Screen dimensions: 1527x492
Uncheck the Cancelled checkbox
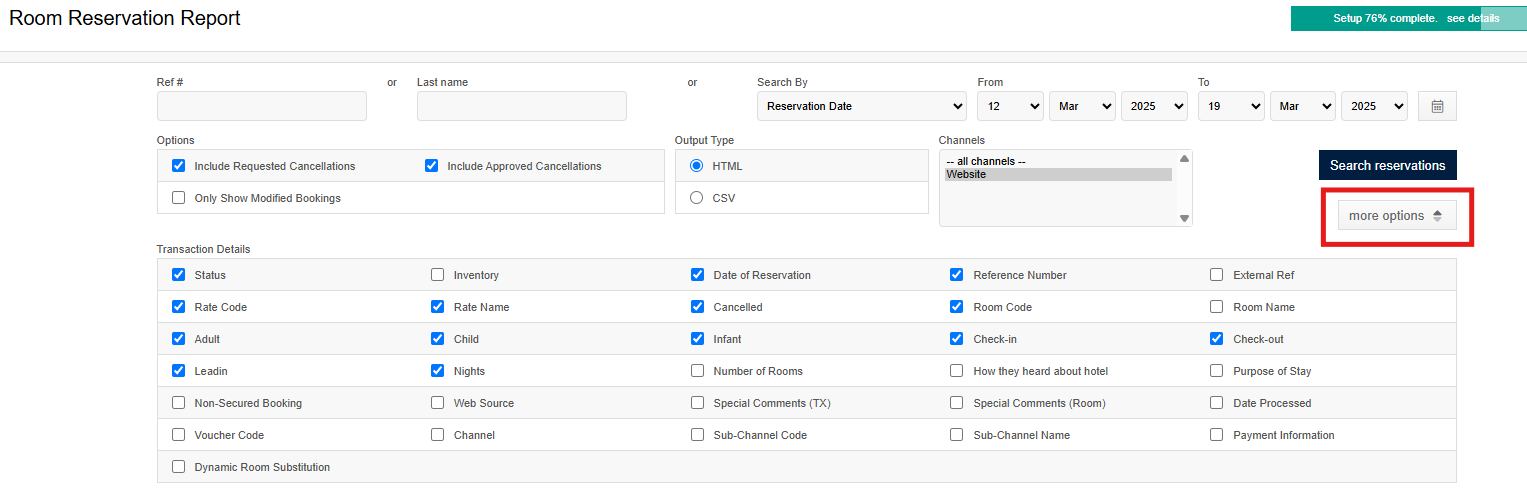pos(698,307)
